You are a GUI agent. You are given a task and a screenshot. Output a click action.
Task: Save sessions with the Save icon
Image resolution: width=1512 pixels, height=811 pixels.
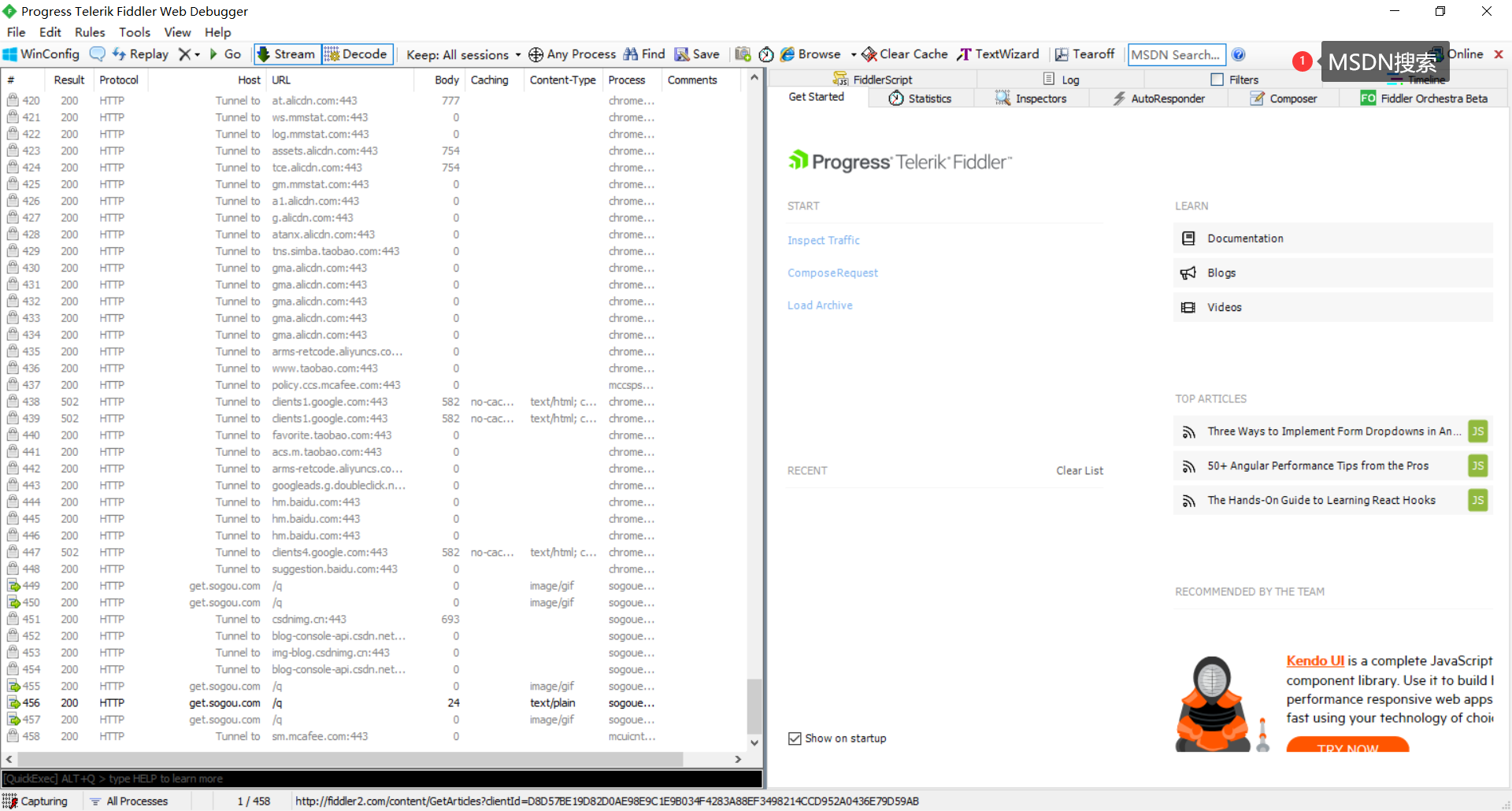pos(697,54)
